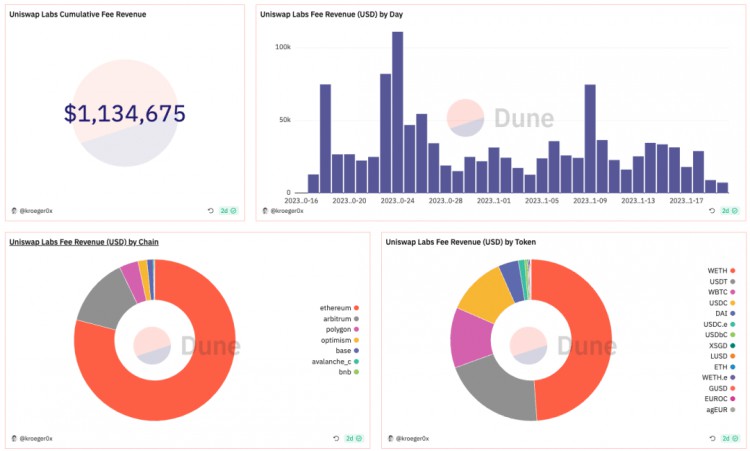Toggle the USDC.e legend entry

(719, 324)
